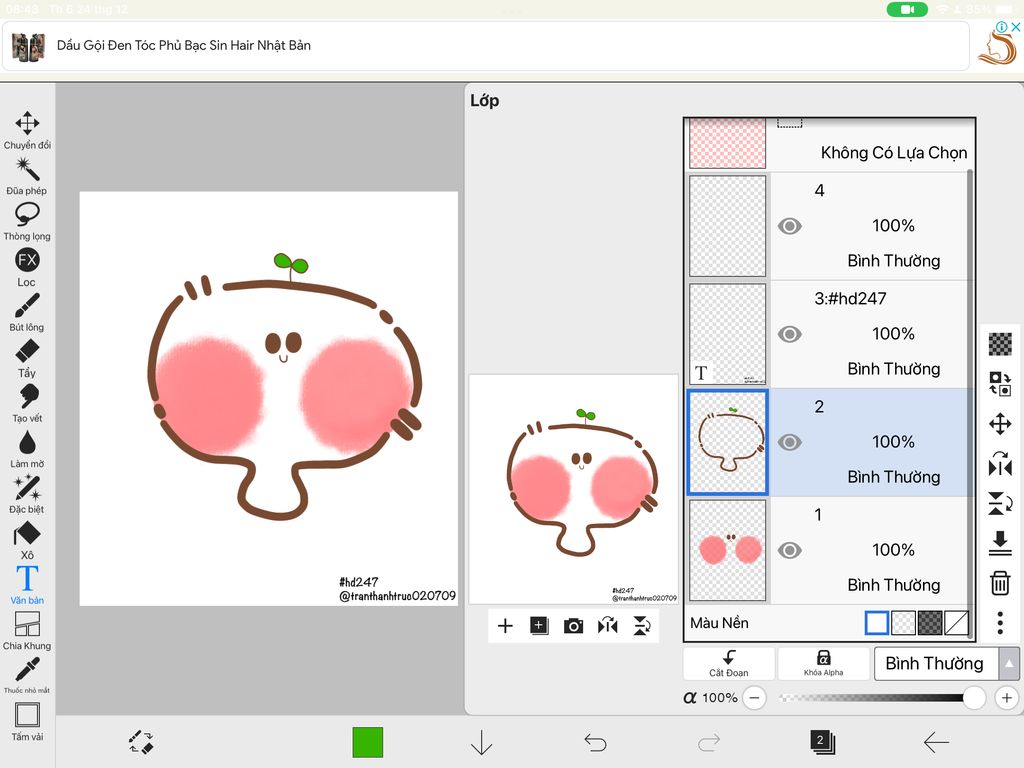
Task: Click the move layer cross-arrow icon
Action: (1000, 424)
